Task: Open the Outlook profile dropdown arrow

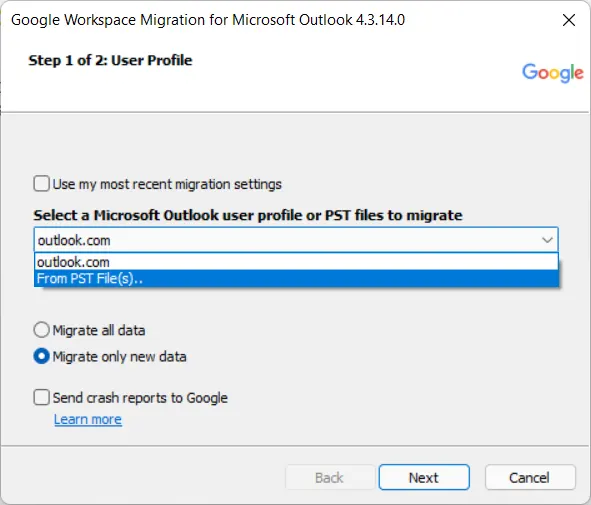Action: 547,240
